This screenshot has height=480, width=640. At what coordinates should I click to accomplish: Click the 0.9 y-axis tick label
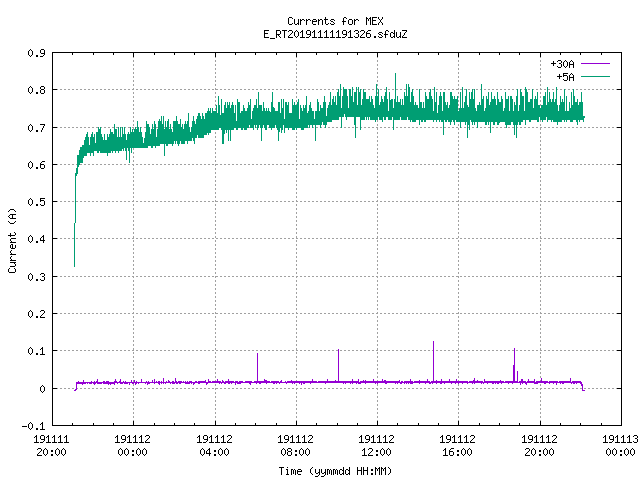tap(37, 53)
